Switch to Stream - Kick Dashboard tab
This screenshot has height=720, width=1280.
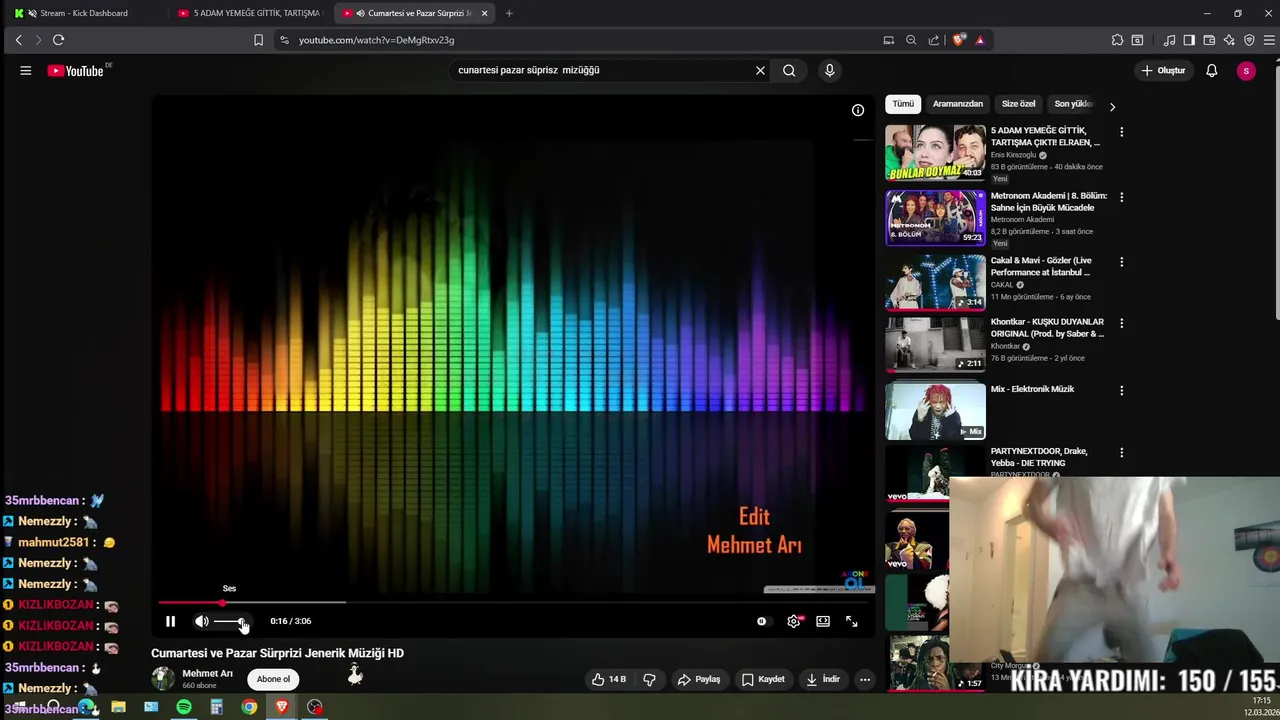[x=83, y=13]
